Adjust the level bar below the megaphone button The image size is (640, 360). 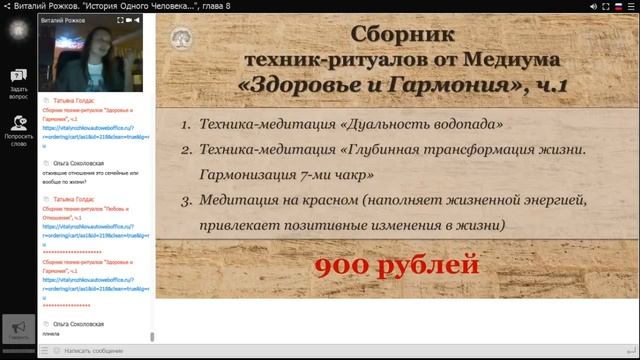18,351
